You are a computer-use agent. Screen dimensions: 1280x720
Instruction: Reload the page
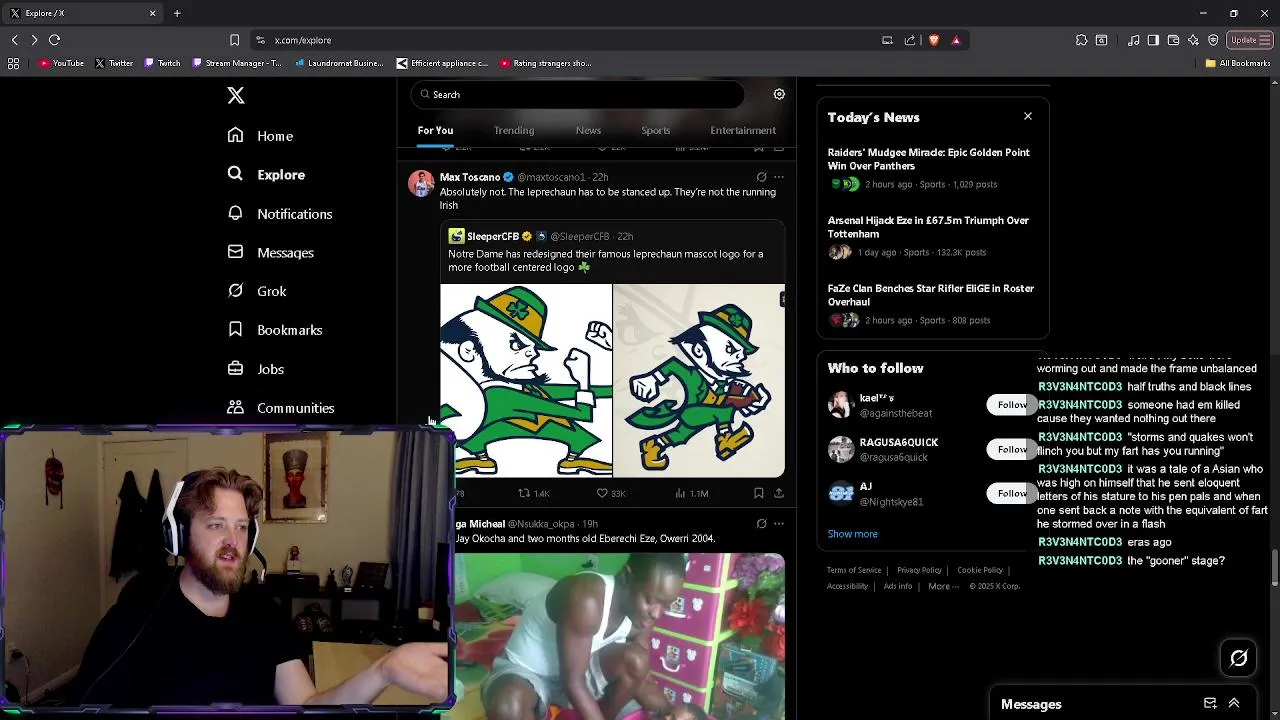[x=55, y=40]
